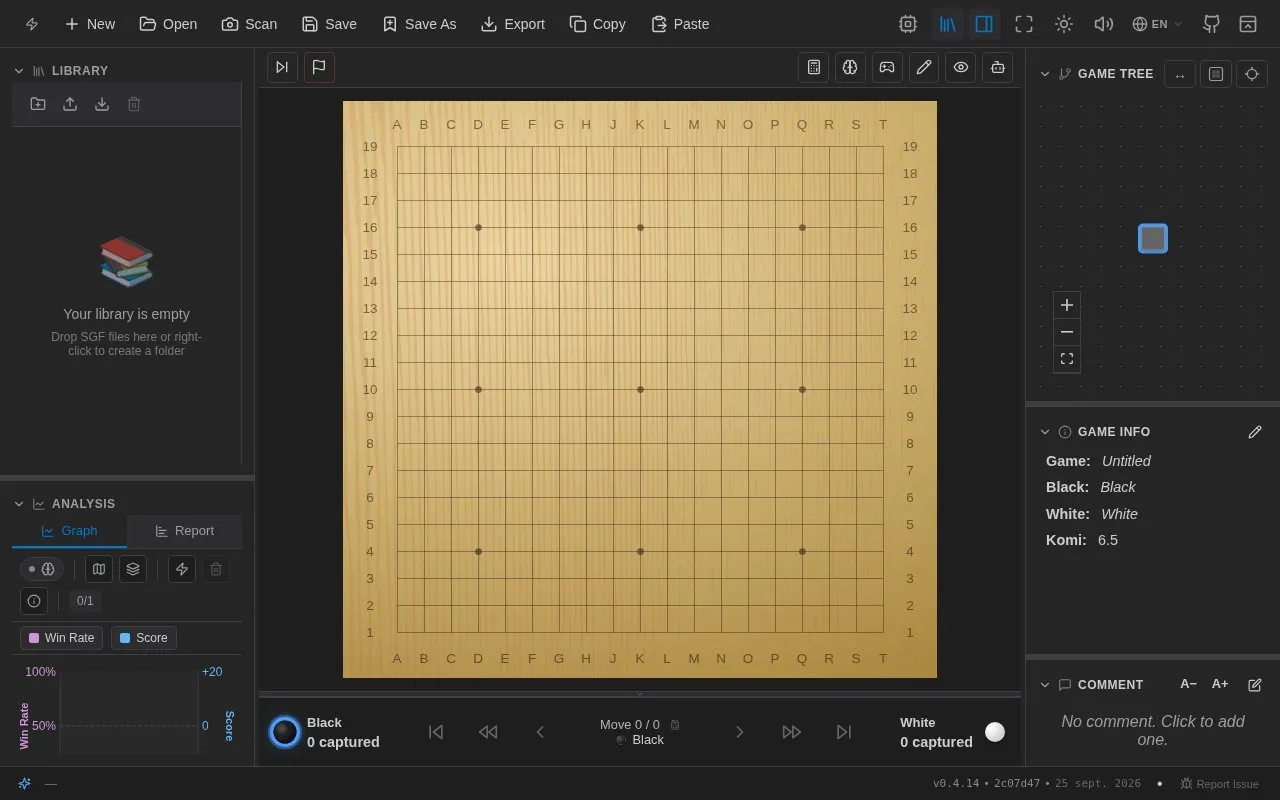Collapse the Library panel chevron

pyautogui.click(x=19, y=71)
